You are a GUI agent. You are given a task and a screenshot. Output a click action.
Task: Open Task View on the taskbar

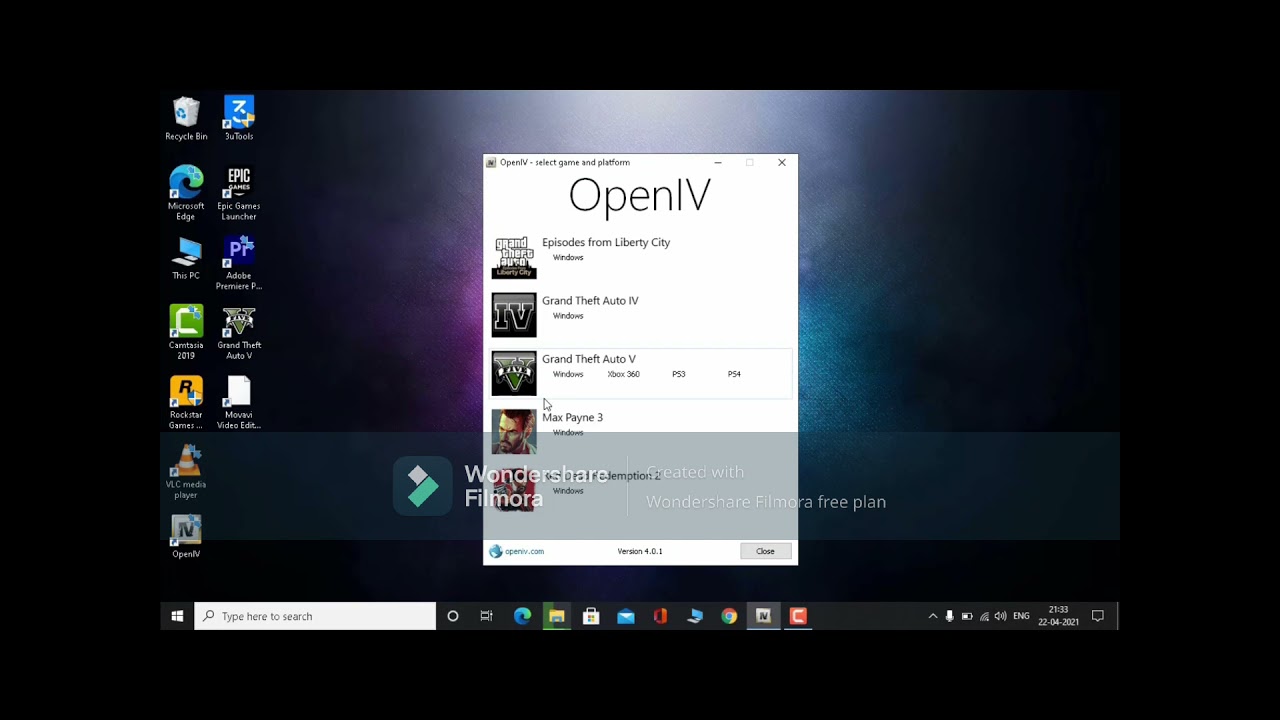pyautogui.click(x=487, y=616)
